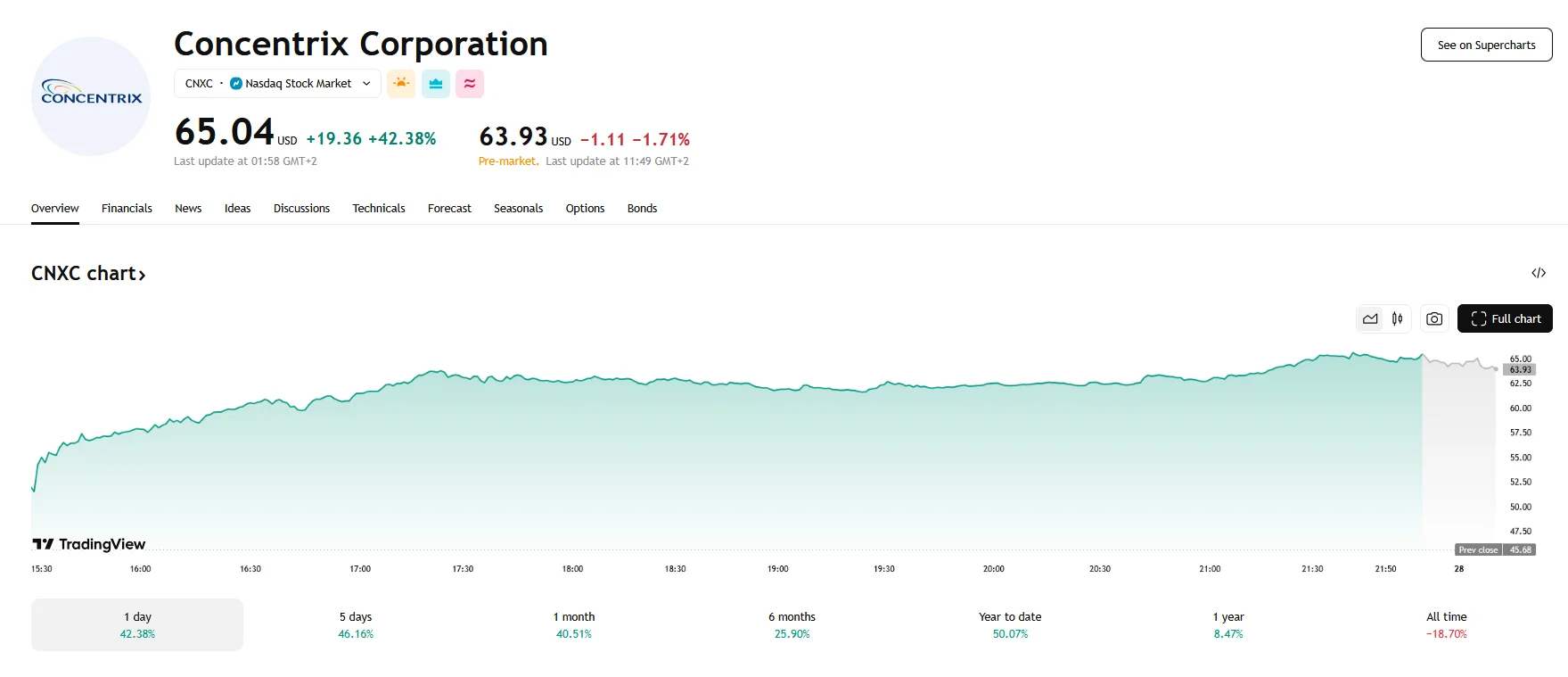This screenshot has width=1568, height=677.
Task: Click the Prev close 45.68 price marker
Action: [1498, 550]
